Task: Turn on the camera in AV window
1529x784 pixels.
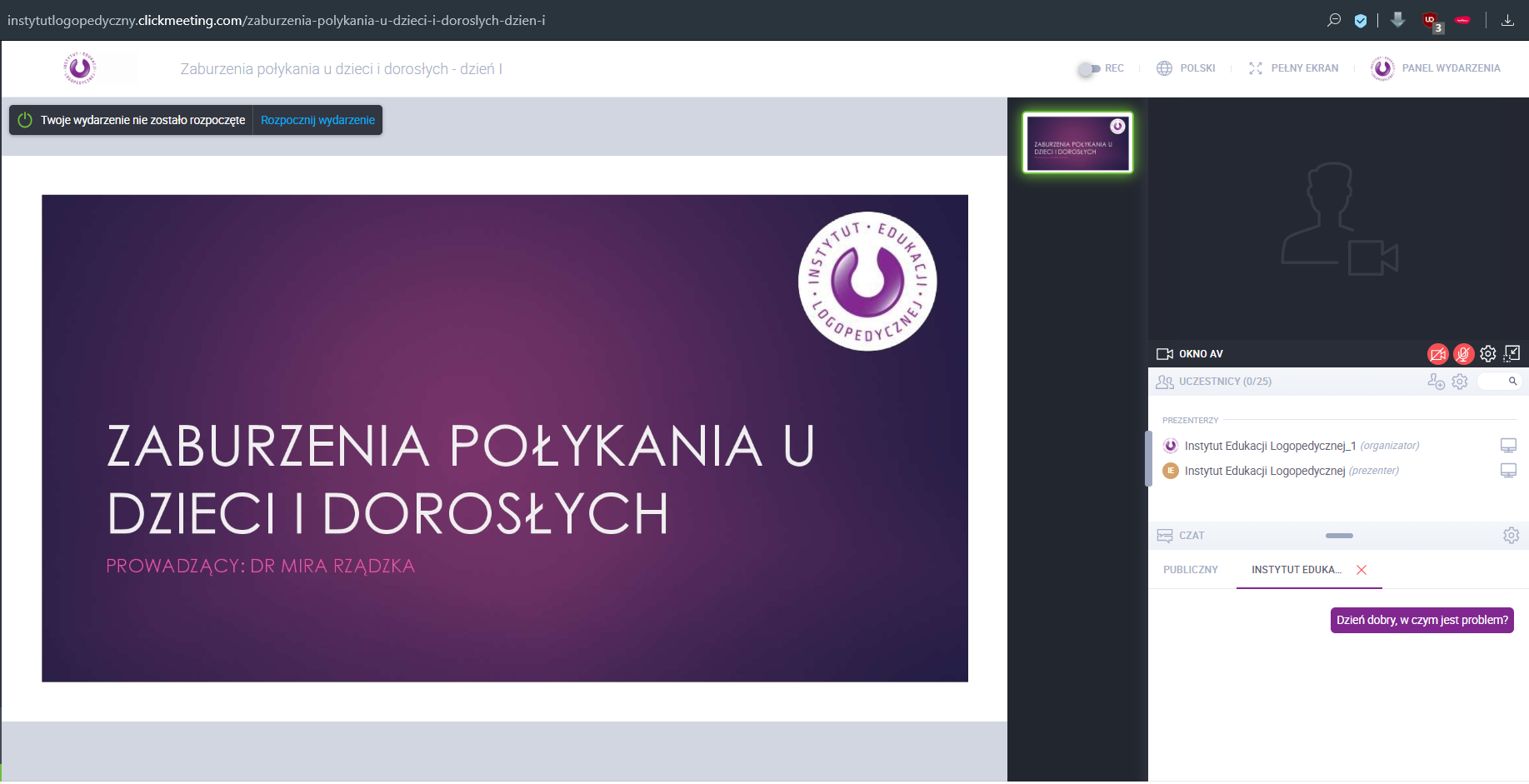Action: click(x=1437, y=354)
